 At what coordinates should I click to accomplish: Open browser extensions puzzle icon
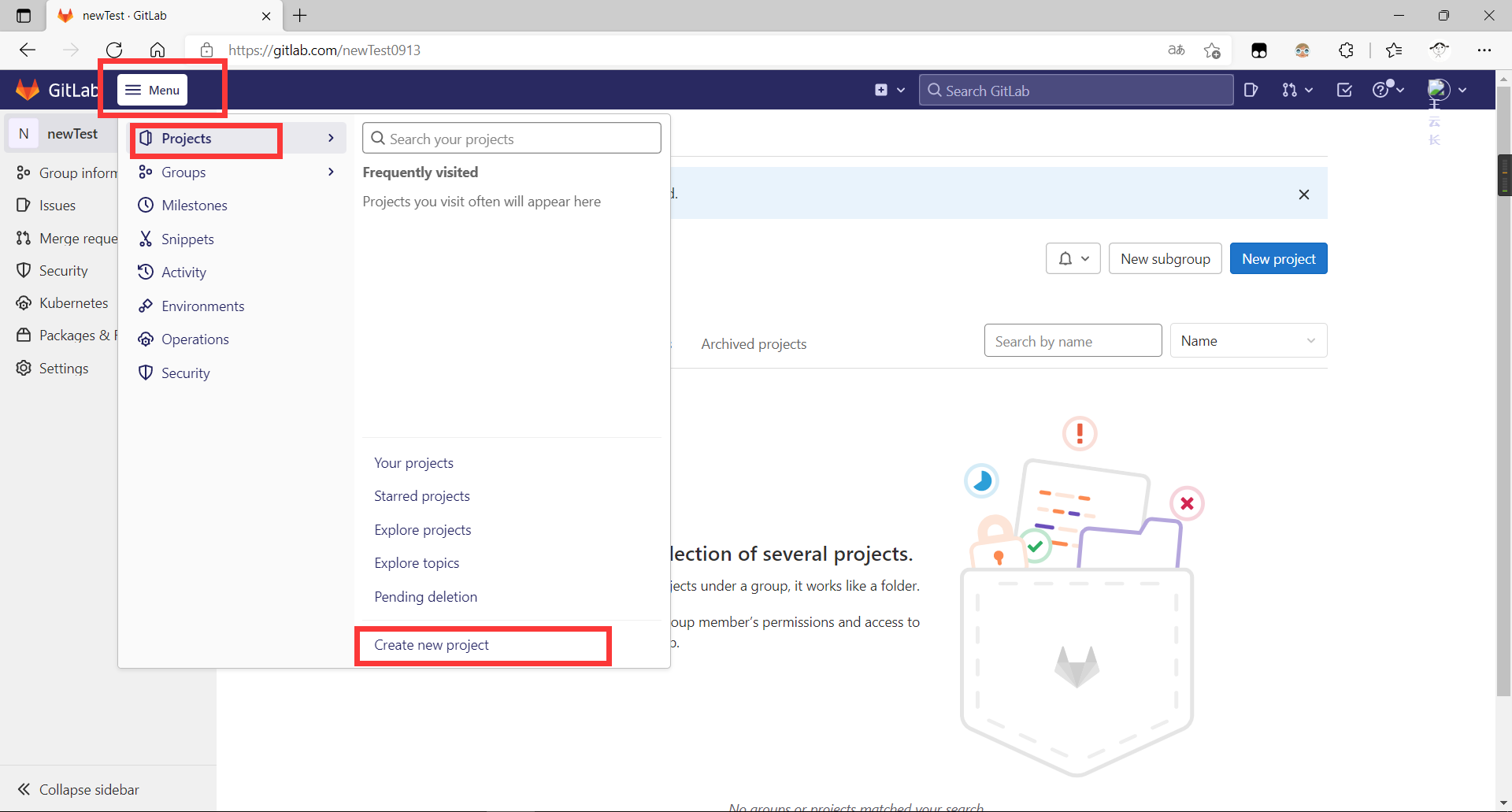(1347, 50)
